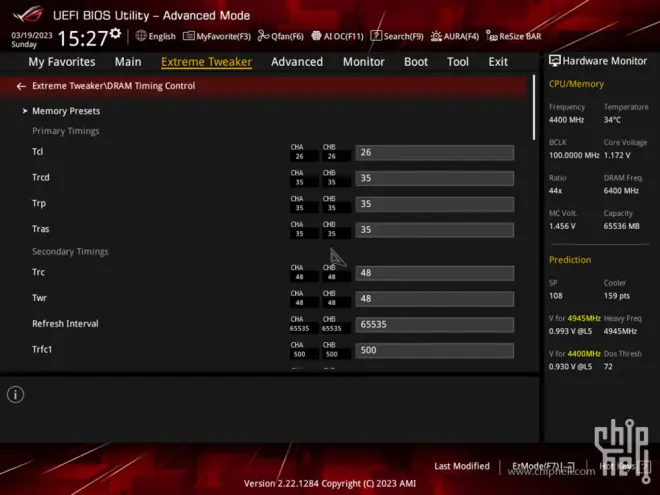
Task: Click the Tras setting label
Action: click(x=40, y=229)
